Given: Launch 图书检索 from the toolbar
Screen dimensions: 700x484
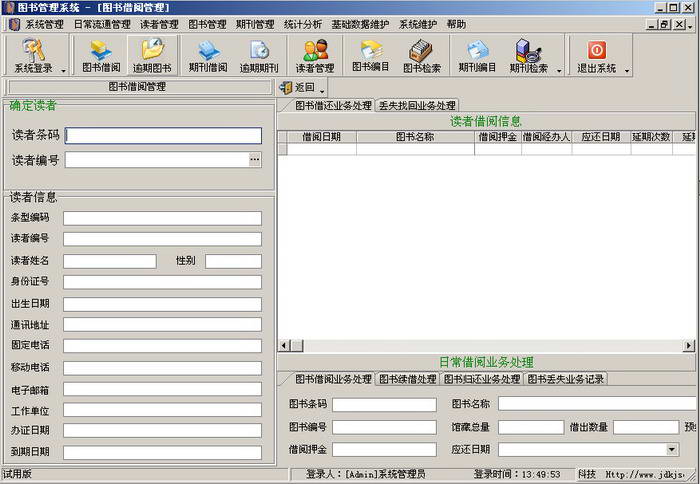Looking at the screenshot, I should coord(422,55).
